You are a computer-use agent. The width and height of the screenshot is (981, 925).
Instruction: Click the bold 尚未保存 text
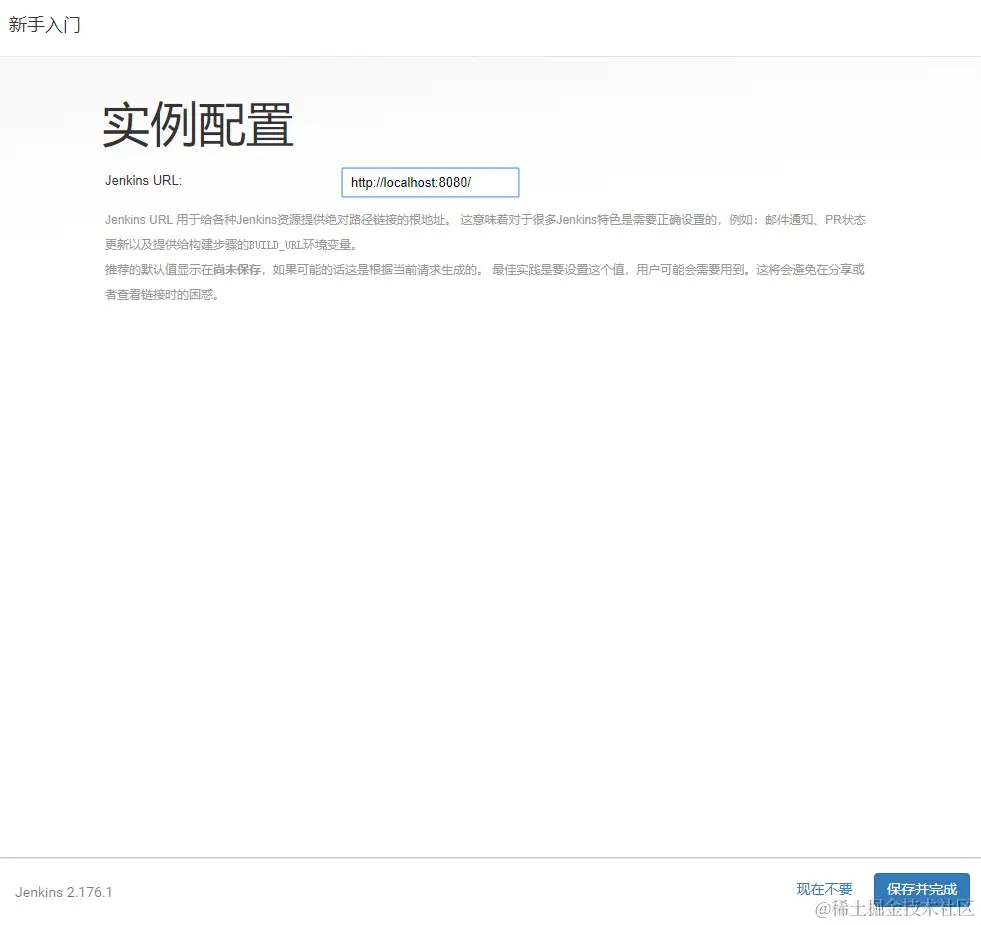click(237, 270)
